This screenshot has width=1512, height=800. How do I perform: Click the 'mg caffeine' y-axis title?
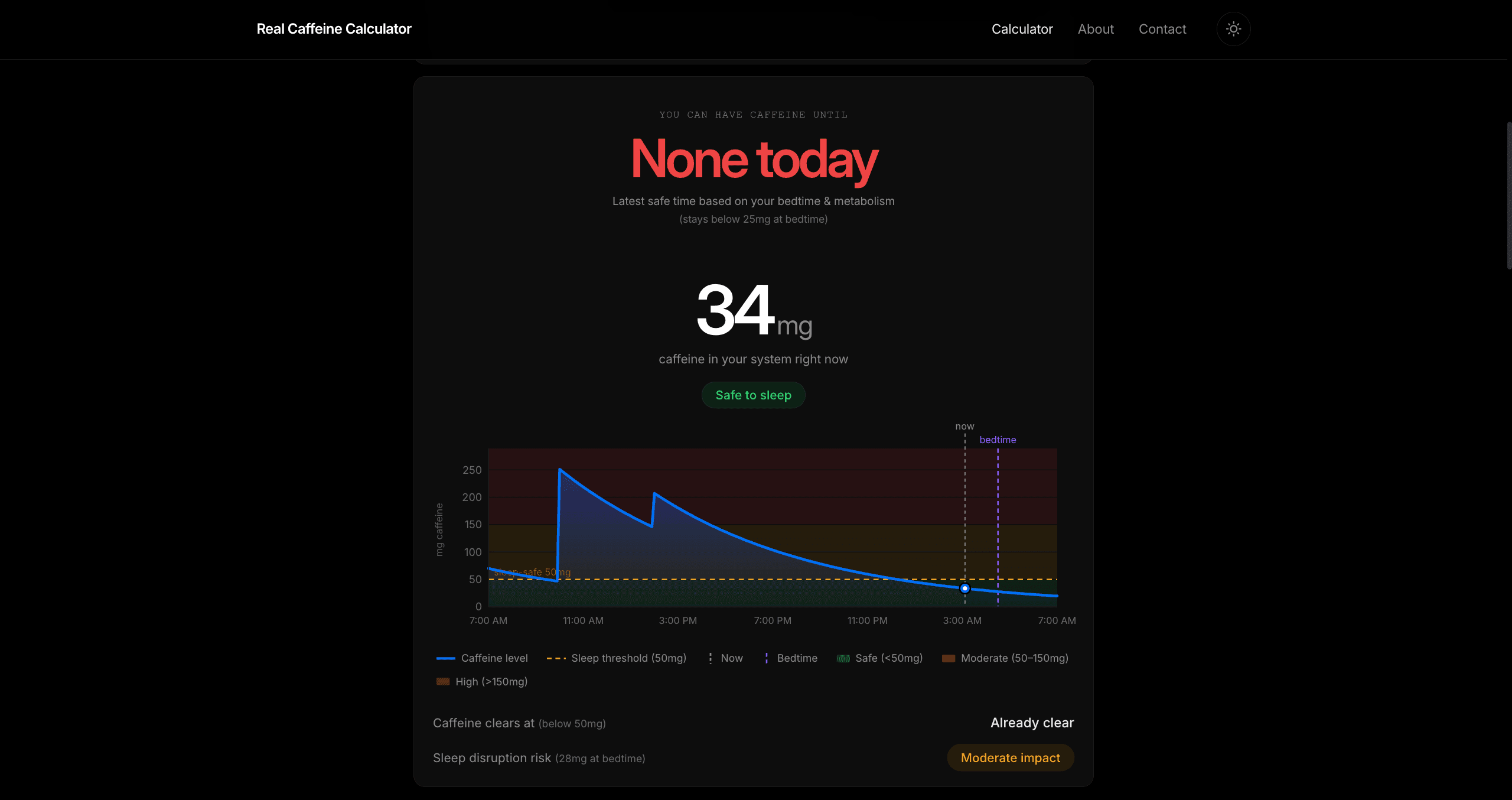(x=439, y=529)
